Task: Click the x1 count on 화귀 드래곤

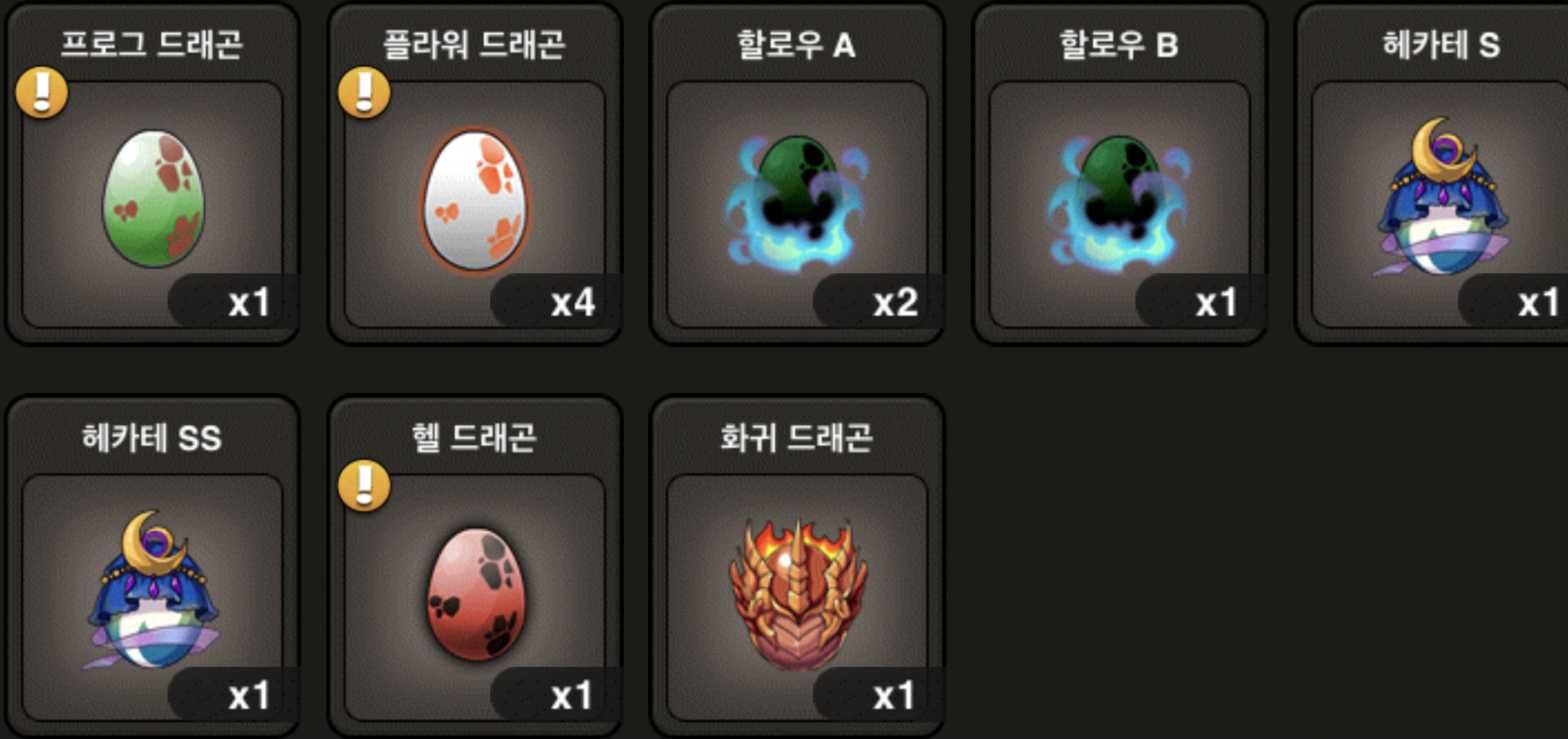Action: [894, 696]
